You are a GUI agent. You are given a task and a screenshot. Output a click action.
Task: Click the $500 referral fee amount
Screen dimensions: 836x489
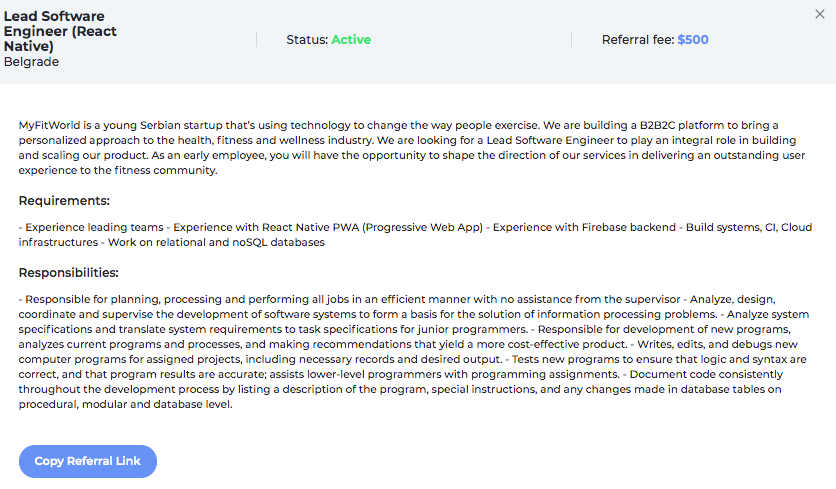tap(693, 40)
